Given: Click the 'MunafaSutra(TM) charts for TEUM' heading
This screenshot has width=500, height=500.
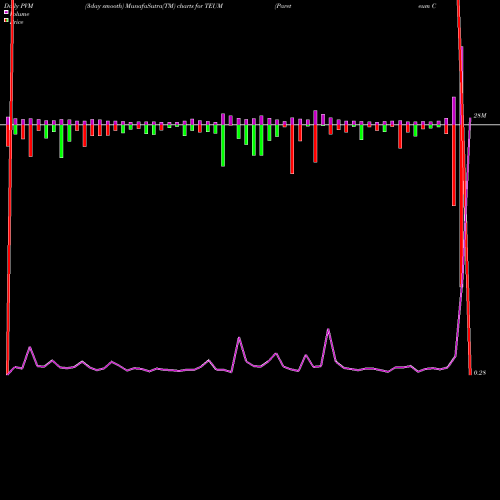Looking at the screenshot, I should click(174, 6).
